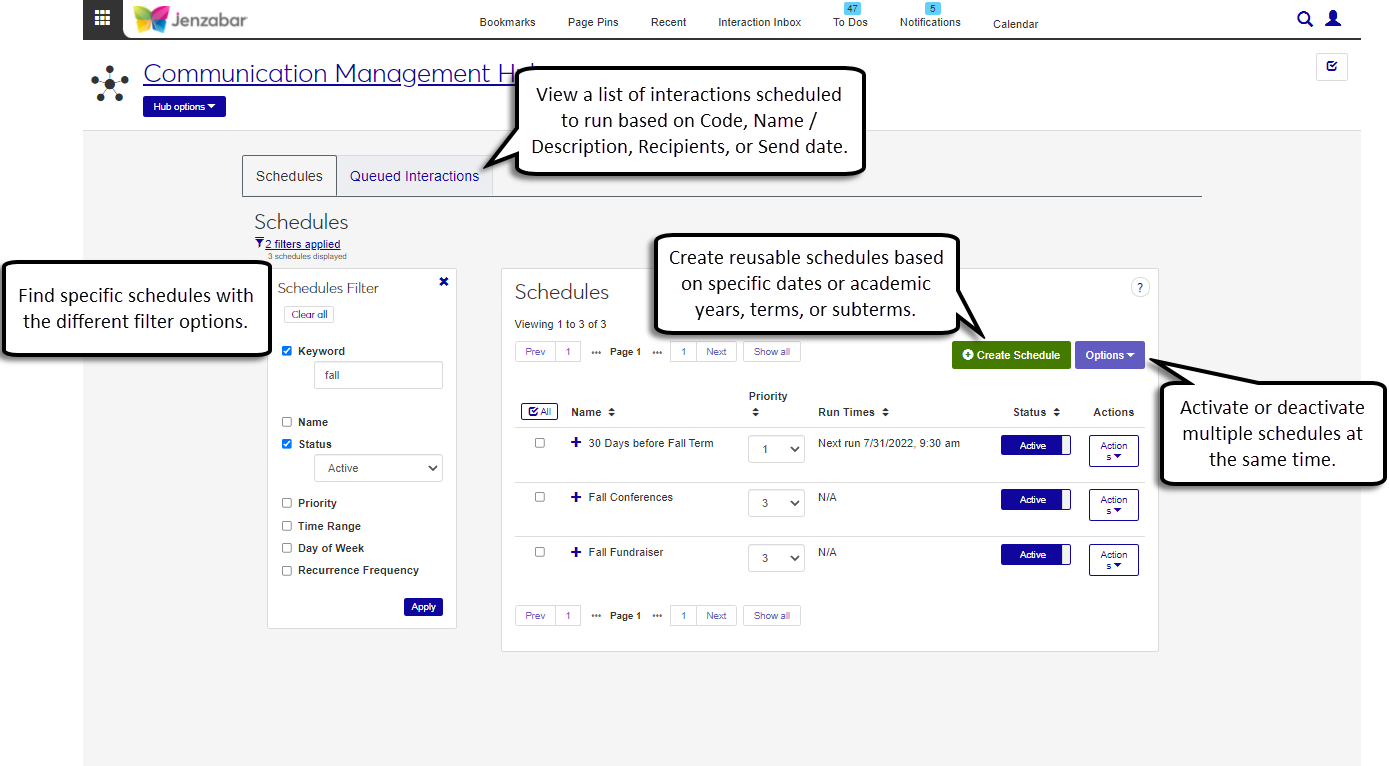The width and height of the screenshot is (1389, 766).
Task: Open the Status filter Active dropdown
Action: pyautogui.click(x=378, y=468)
